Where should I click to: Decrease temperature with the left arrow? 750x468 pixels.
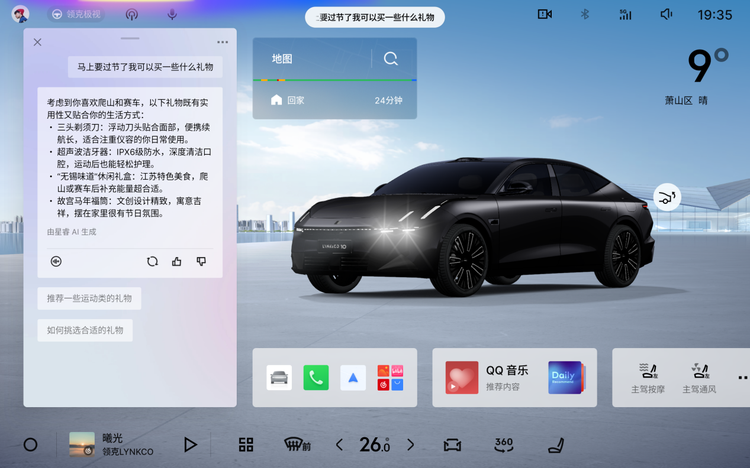(x=339, y=444)
